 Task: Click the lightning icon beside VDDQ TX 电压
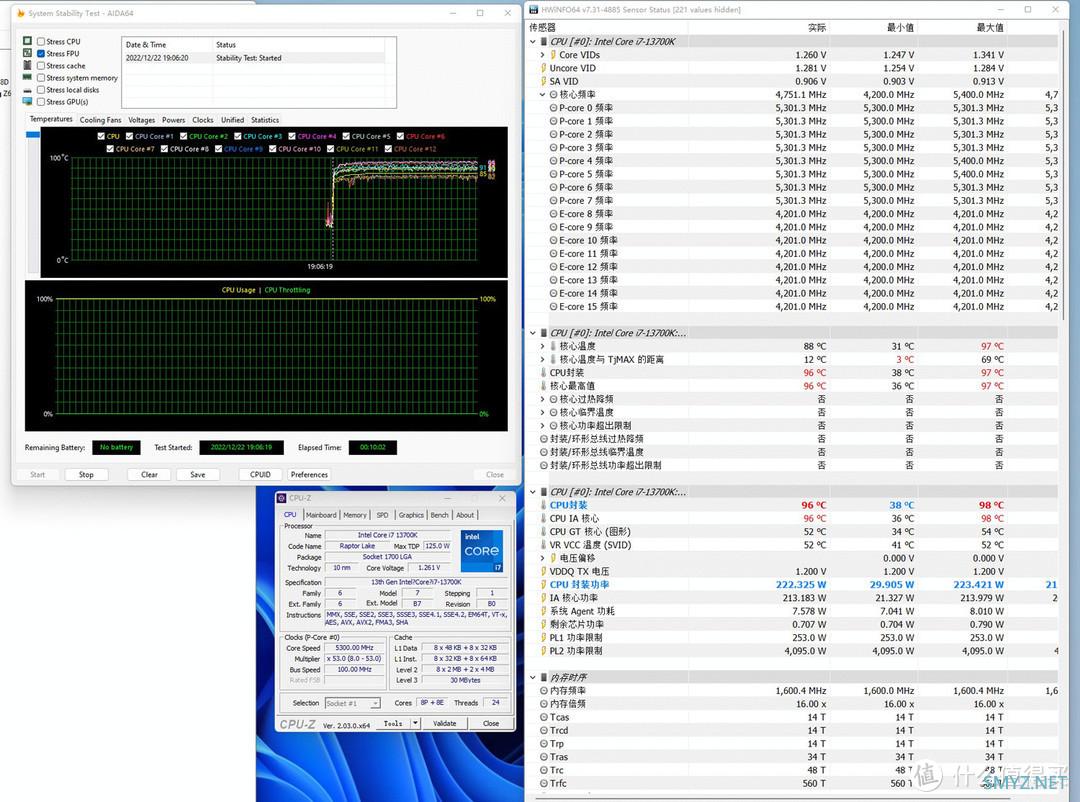543,572
